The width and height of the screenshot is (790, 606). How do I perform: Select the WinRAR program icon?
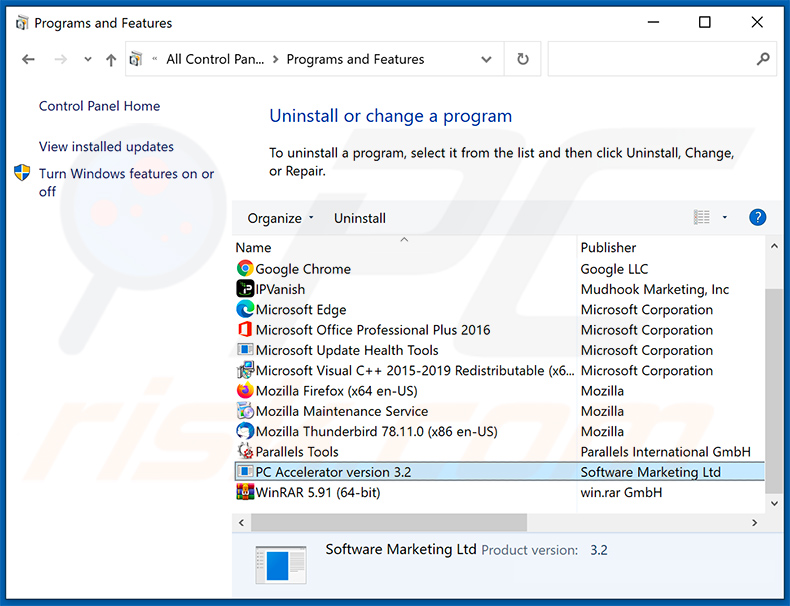pos(245,492)
